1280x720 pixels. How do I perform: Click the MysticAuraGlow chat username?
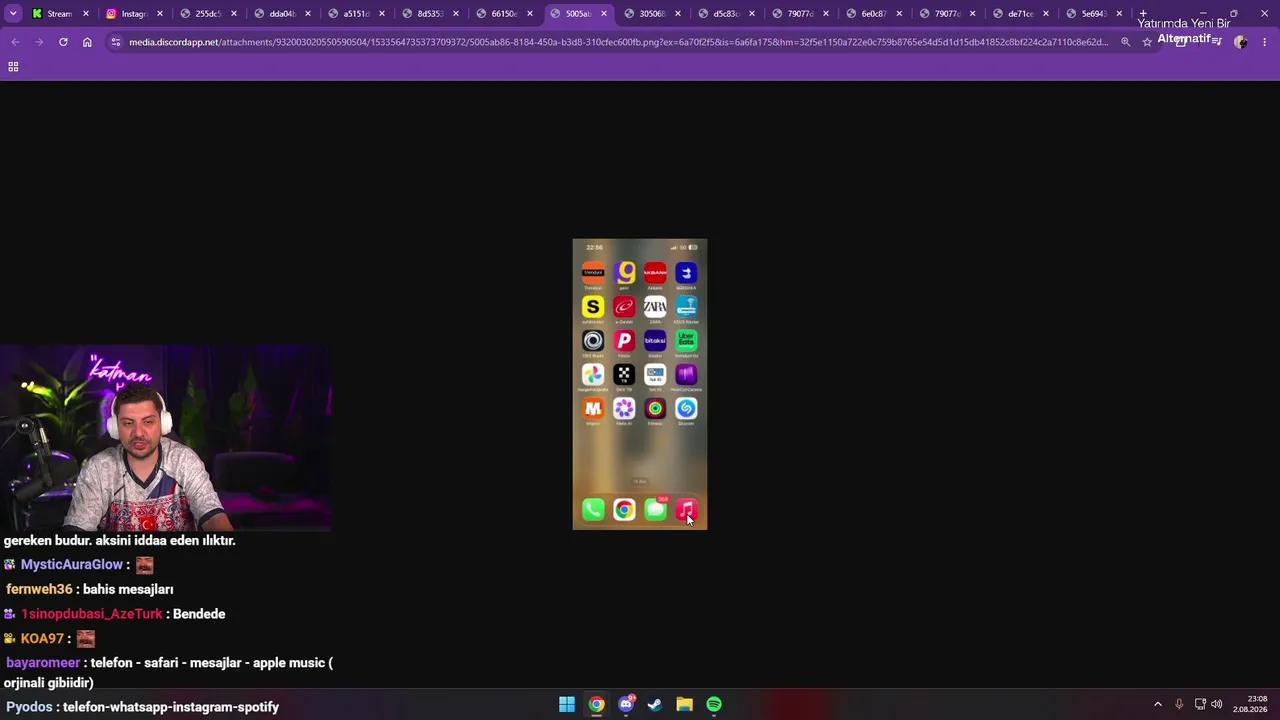72,565
